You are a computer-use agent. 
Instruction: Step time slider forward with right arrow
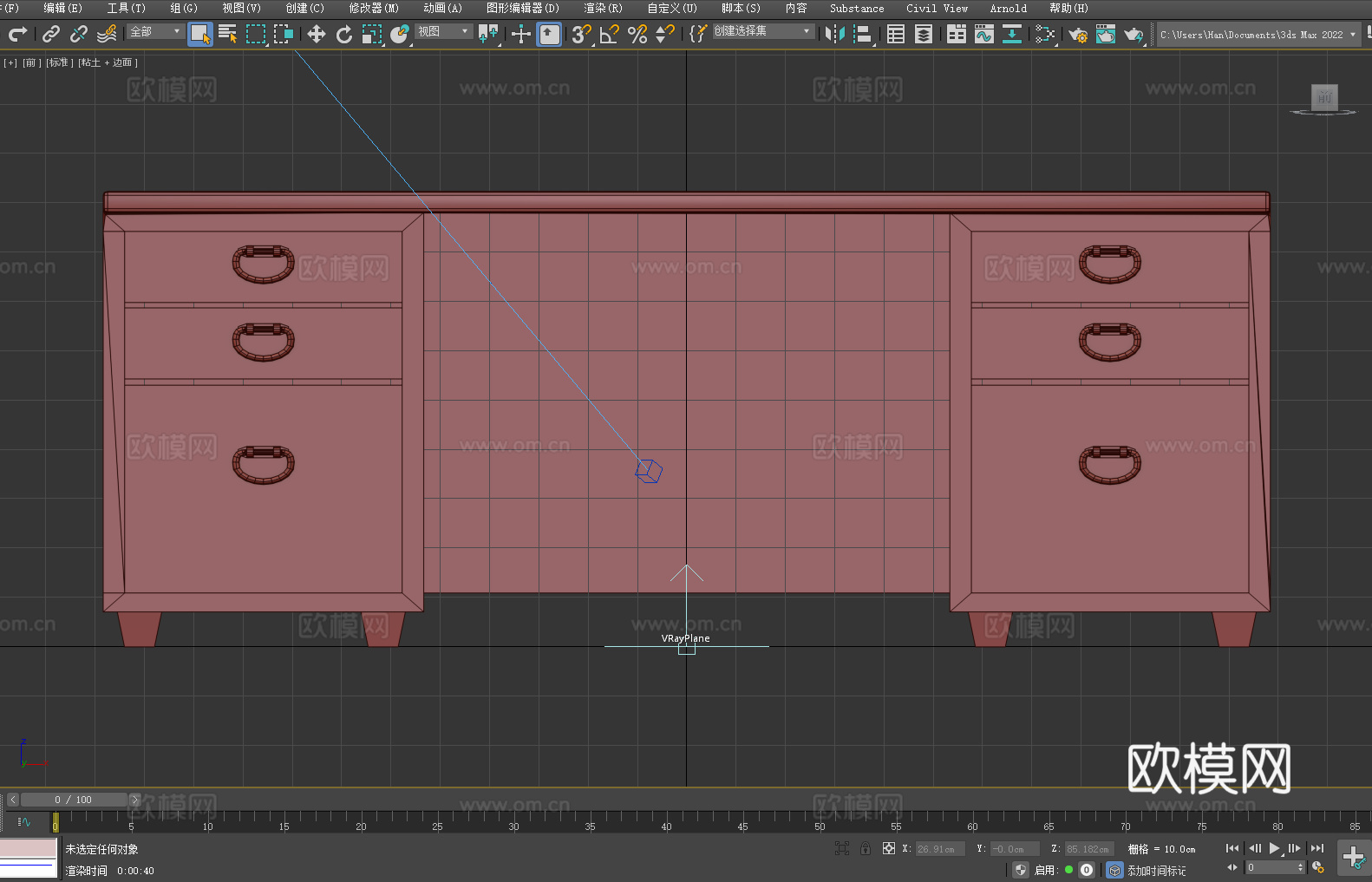point(134,800)
